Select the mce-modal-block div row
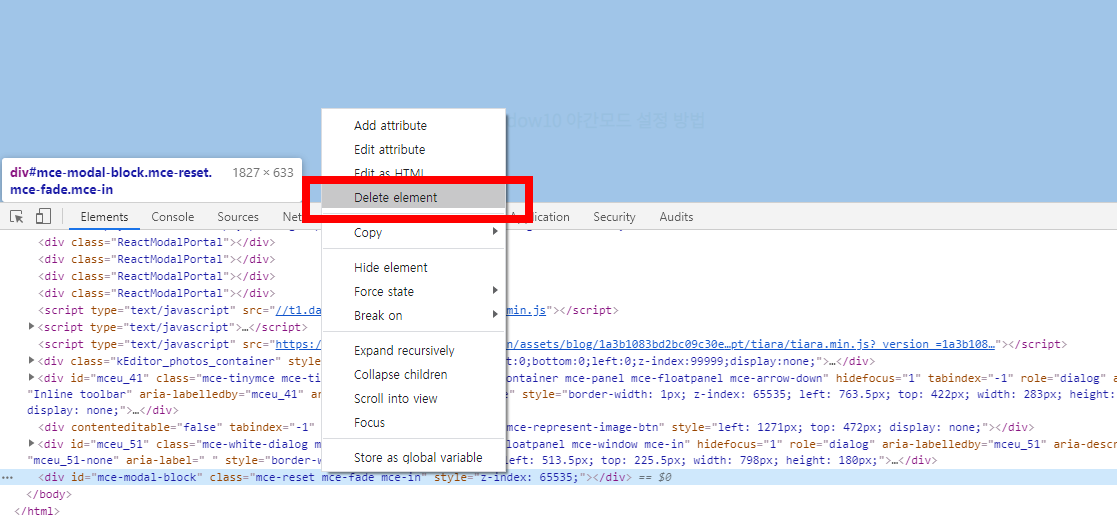This screenshot has width=1117, height=515. (x=558, y=477)
